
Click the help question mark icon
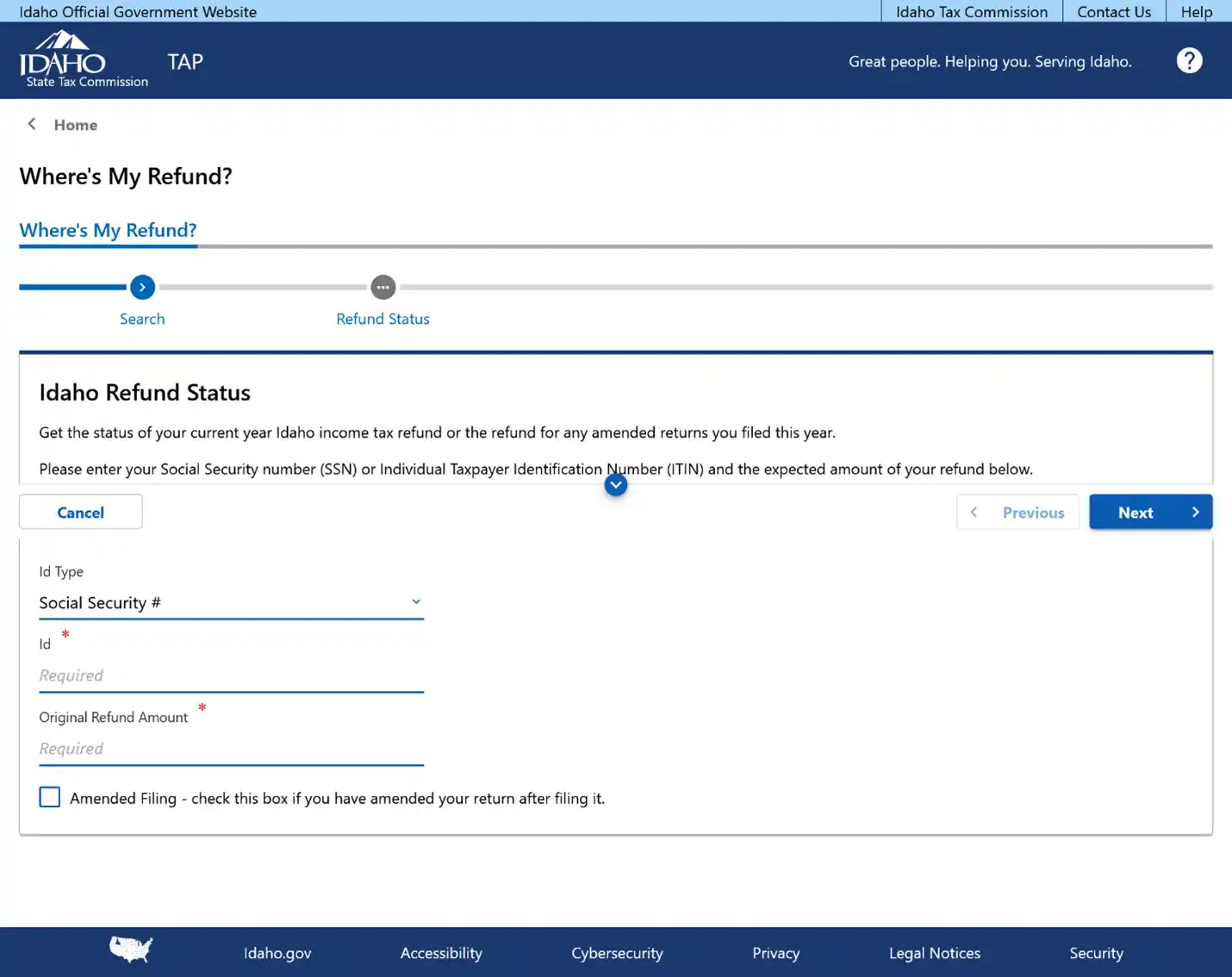tap(1190, 60)
